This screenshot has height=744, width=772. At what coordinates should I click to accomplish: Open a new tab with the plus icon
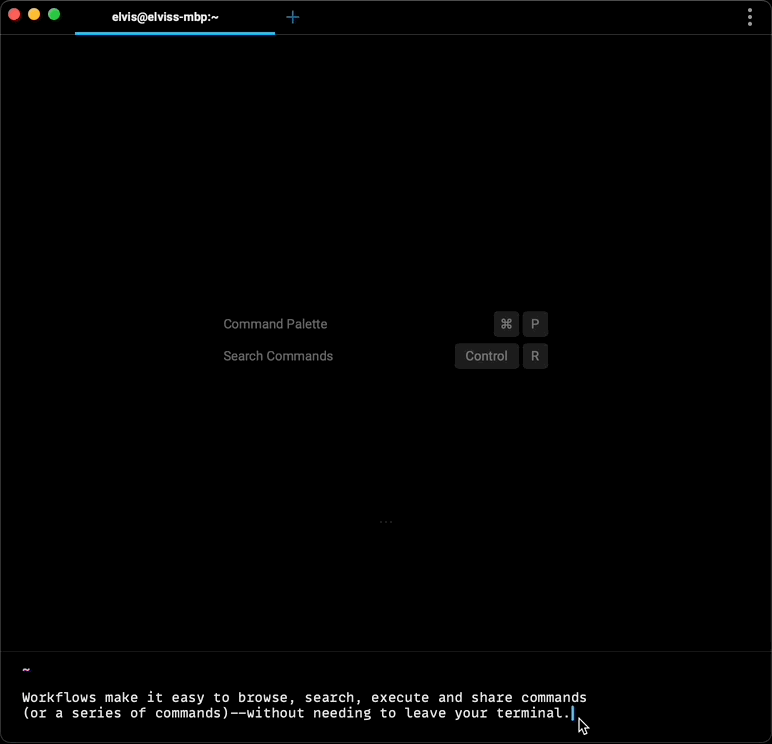point(293,17)
